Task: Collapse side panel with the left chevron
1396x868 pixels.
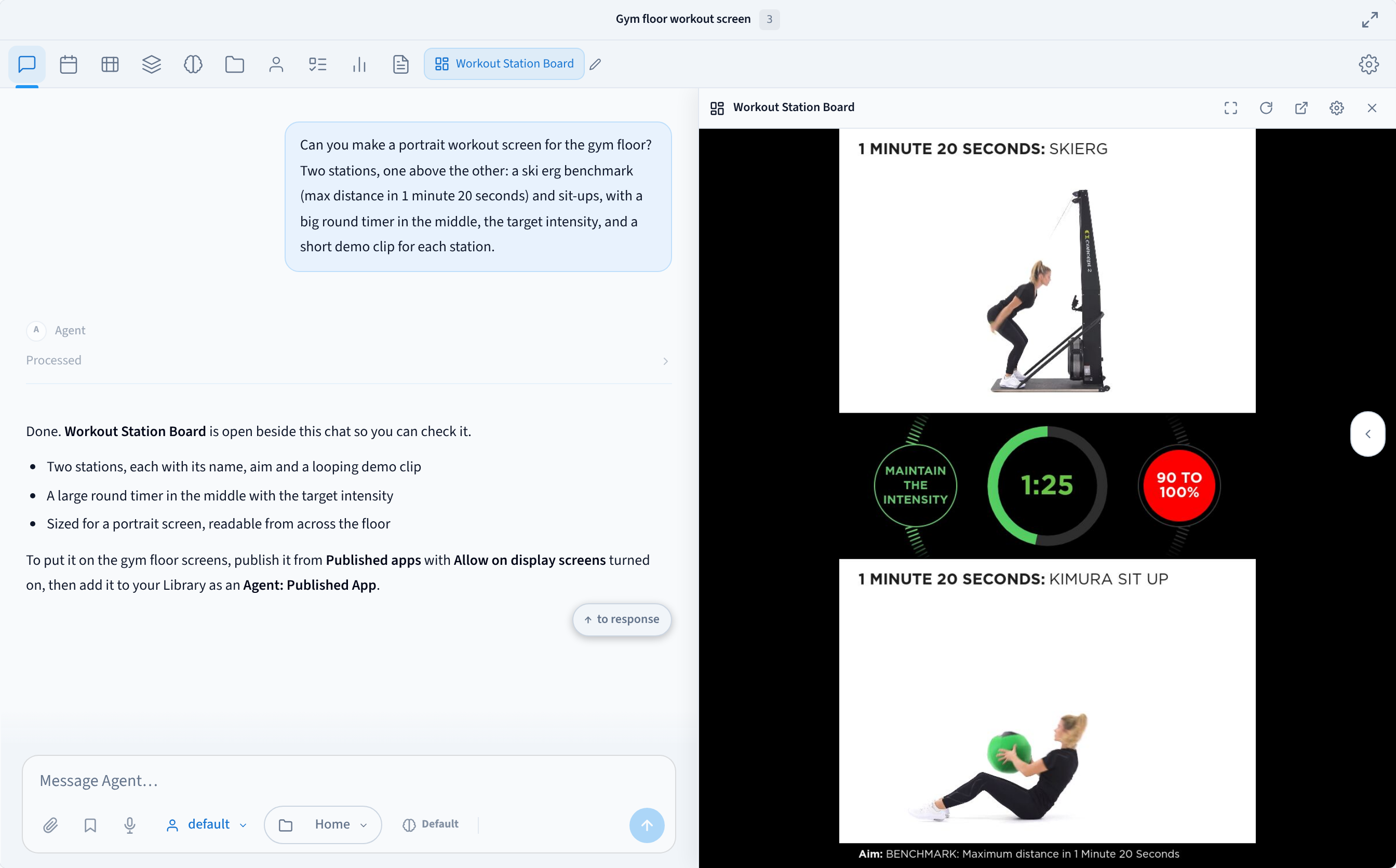Action: tap(1368, 434)
